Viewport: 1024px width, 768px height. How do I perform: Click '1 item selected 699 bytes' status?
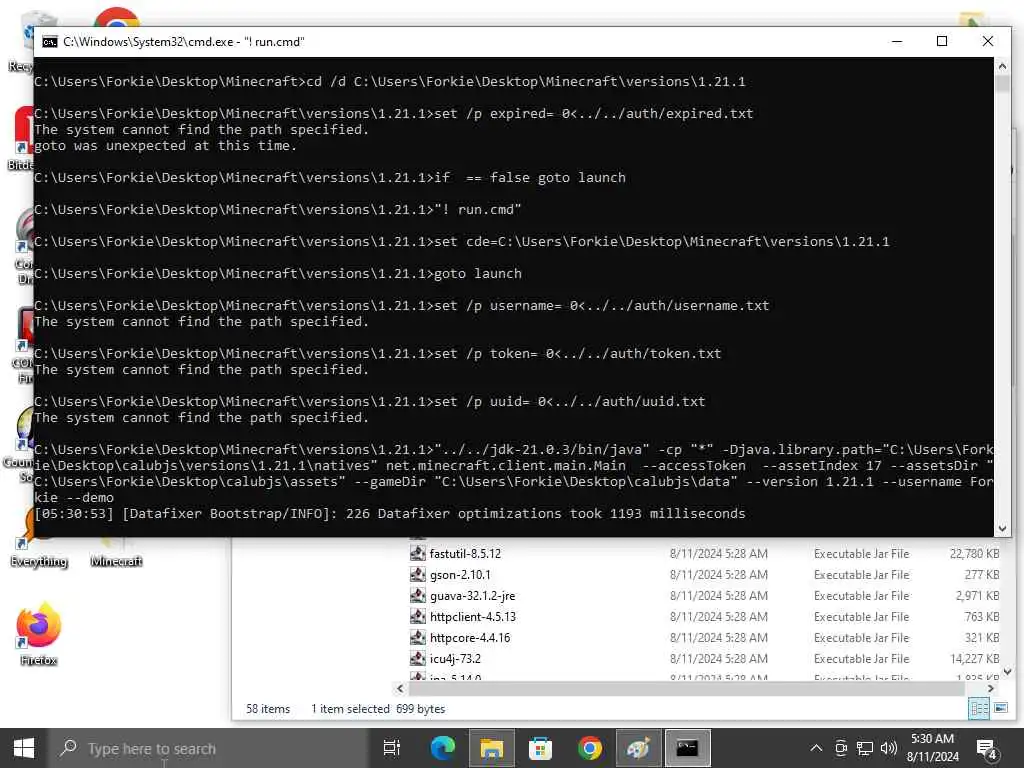(378, 709)
